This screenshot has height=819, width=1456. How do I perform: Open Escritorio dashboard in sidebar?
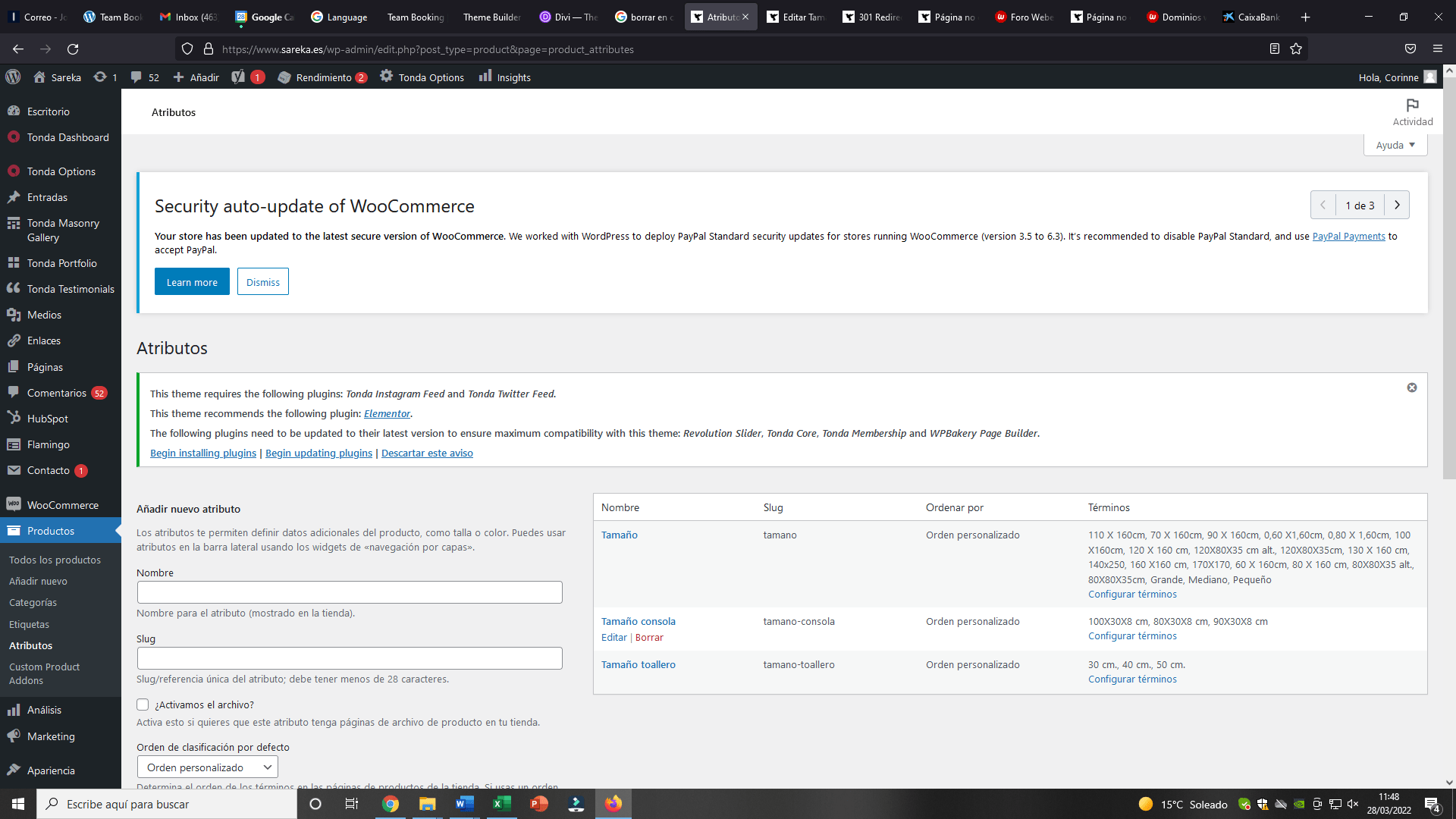61,111
